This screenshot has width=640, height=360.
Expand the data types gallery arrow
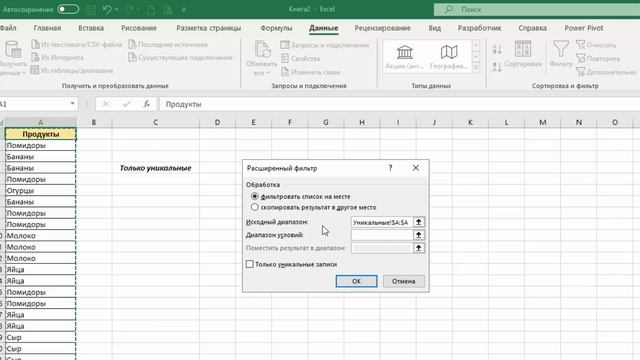click(476, 68)
